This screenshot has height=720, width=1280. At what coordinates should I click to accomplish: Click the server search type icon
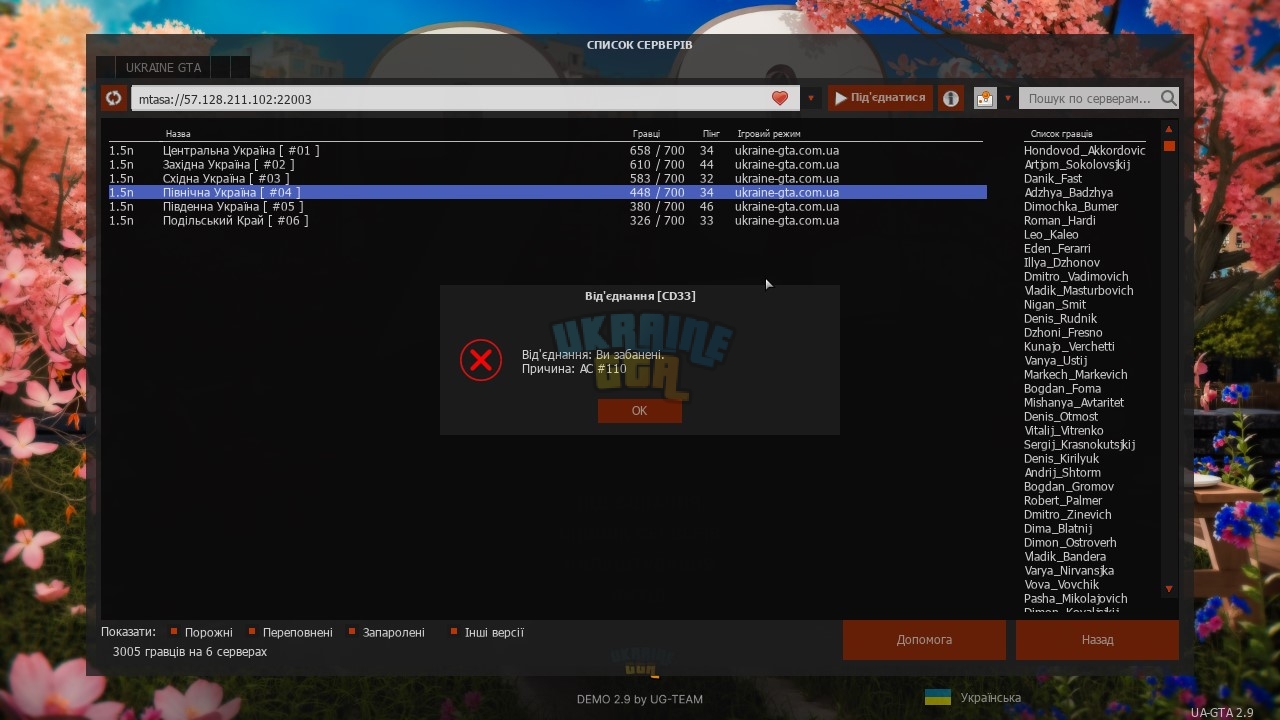(x=985, y=98)
